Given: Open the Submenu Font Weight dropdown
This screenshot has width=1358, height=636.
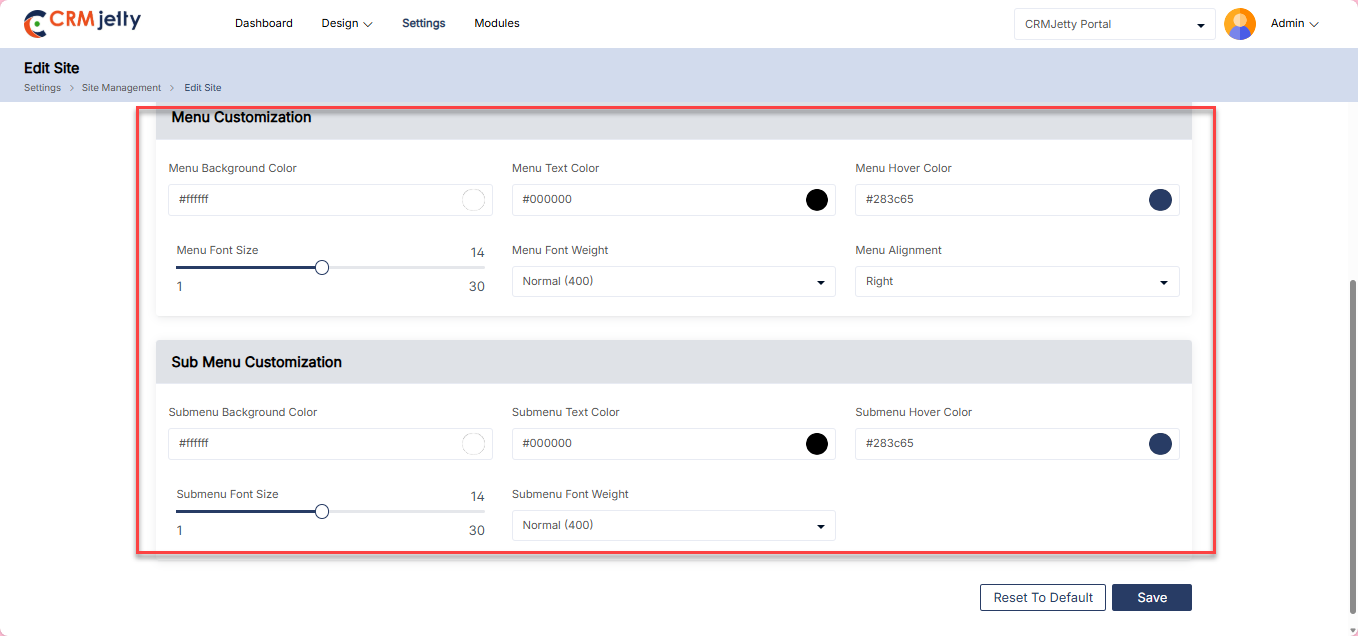Looking at the screenshot, I should [673, 526].
